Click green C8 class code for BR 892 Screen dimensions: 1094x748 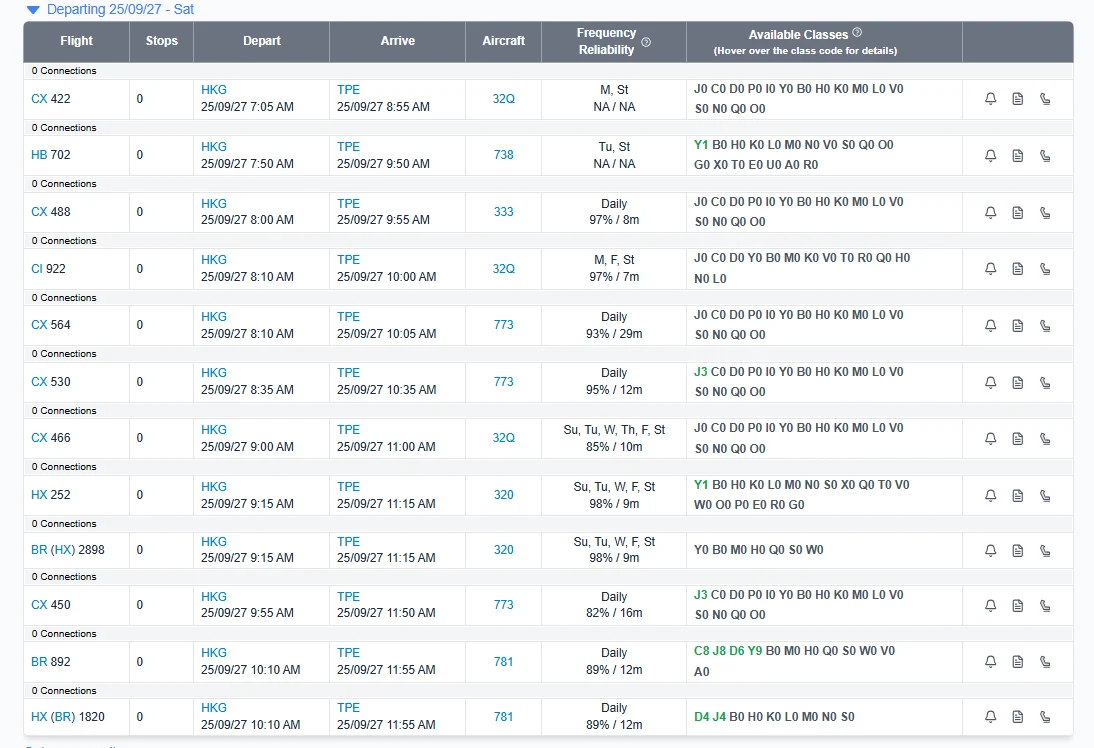[x=701, y=651]
